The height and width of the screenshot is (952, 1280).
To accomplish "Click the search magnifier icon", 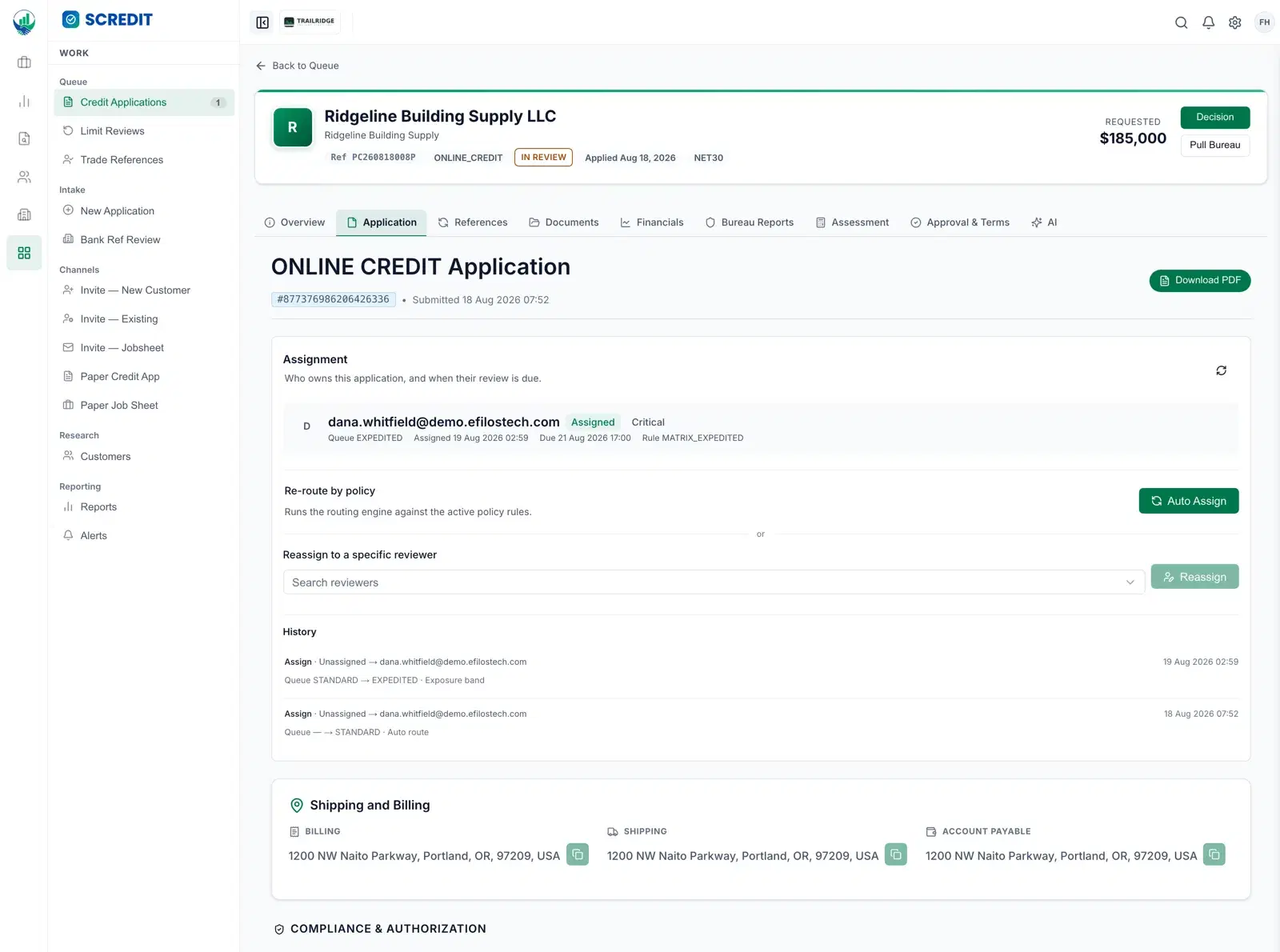I will tap(1181, 22).
